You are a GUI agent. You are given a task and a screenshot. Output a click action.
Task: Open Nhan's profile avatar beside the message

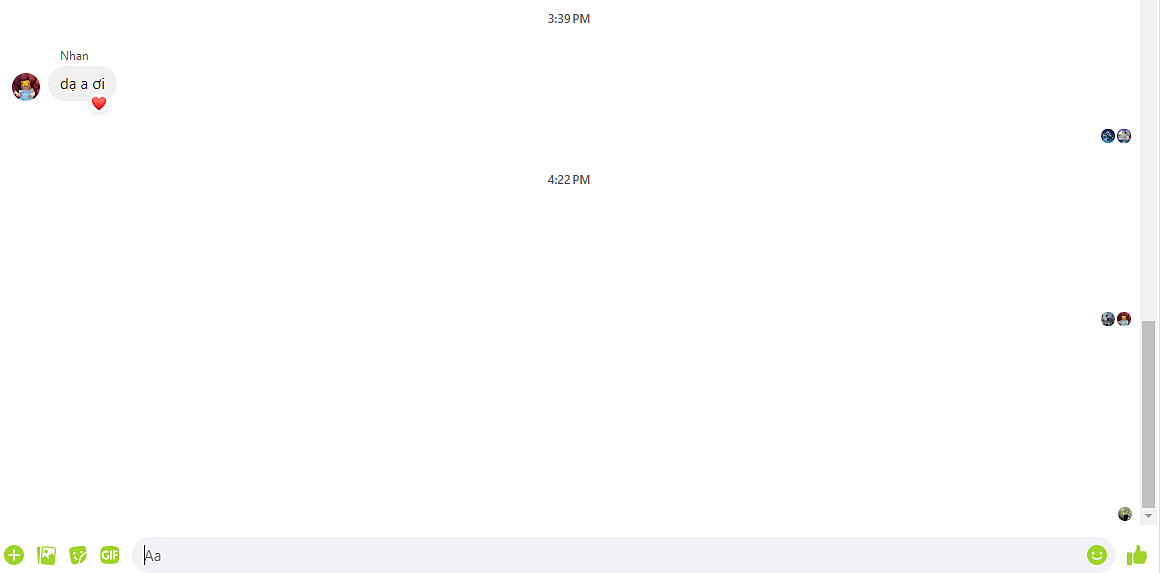(26, 87)
